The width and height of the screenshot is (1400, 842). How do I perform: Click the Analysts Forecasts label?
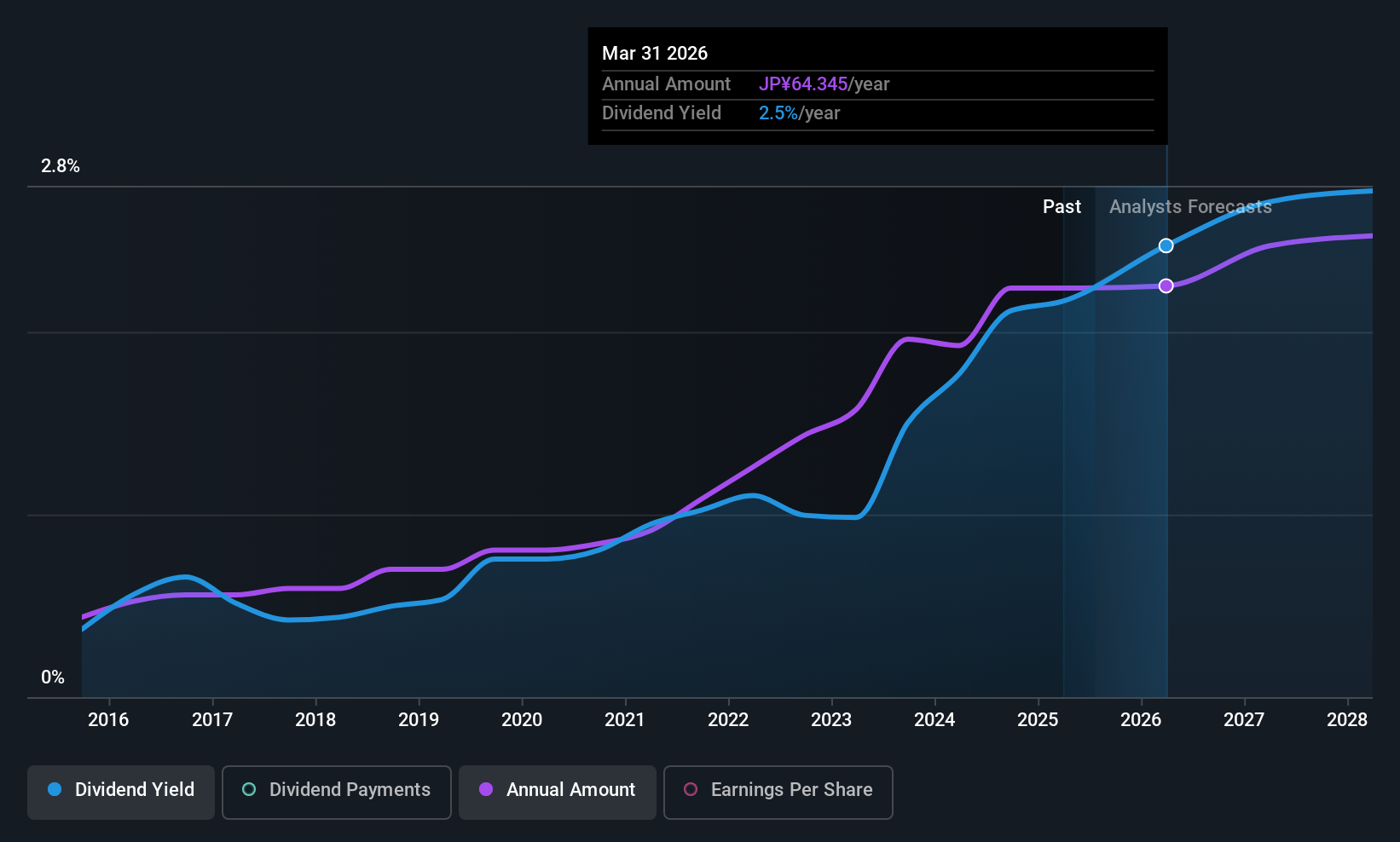tap(1190, 206)
